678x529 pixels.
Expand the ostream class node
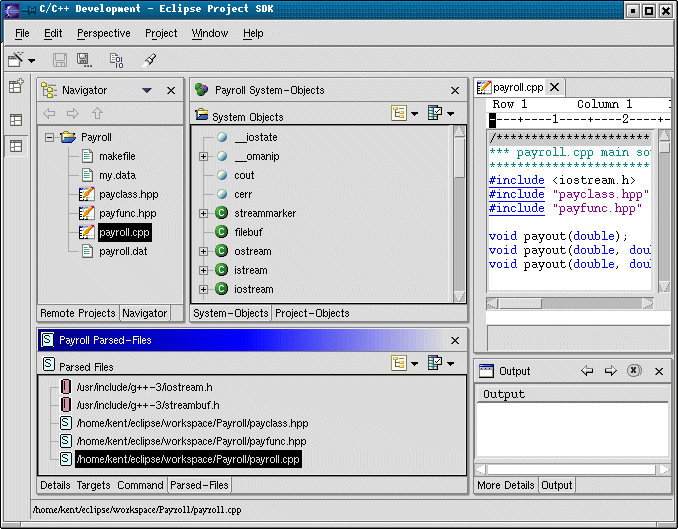pyautogui.click(x=204, y=251)
